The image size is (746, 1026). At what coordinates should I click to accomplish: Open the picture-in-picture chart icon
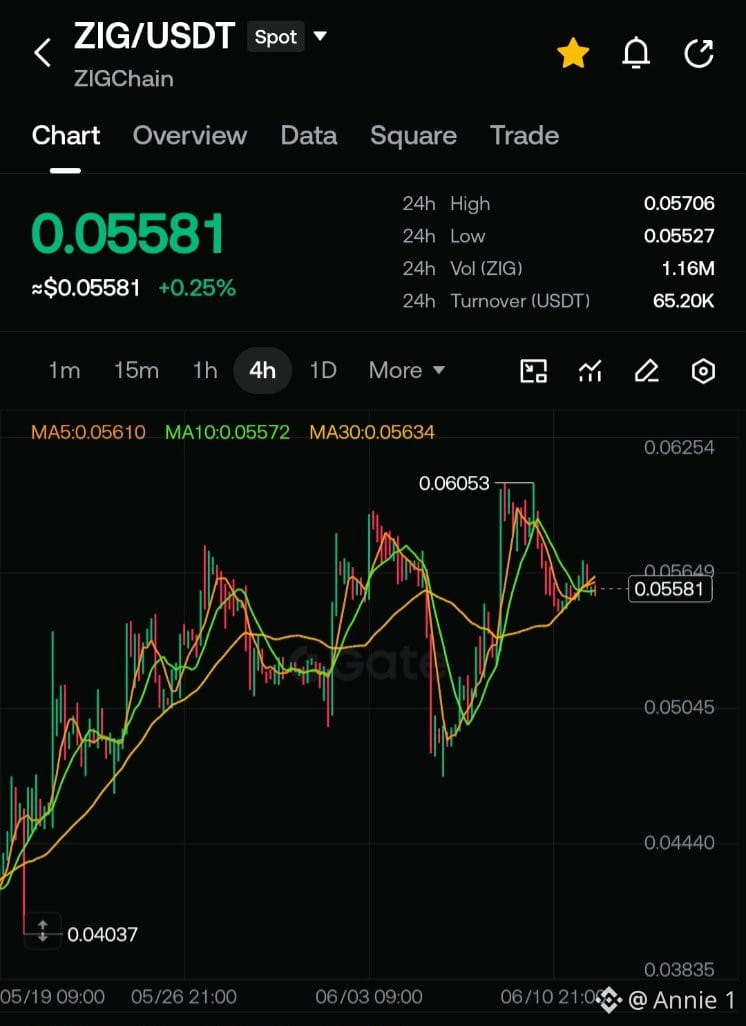point(533,371)
